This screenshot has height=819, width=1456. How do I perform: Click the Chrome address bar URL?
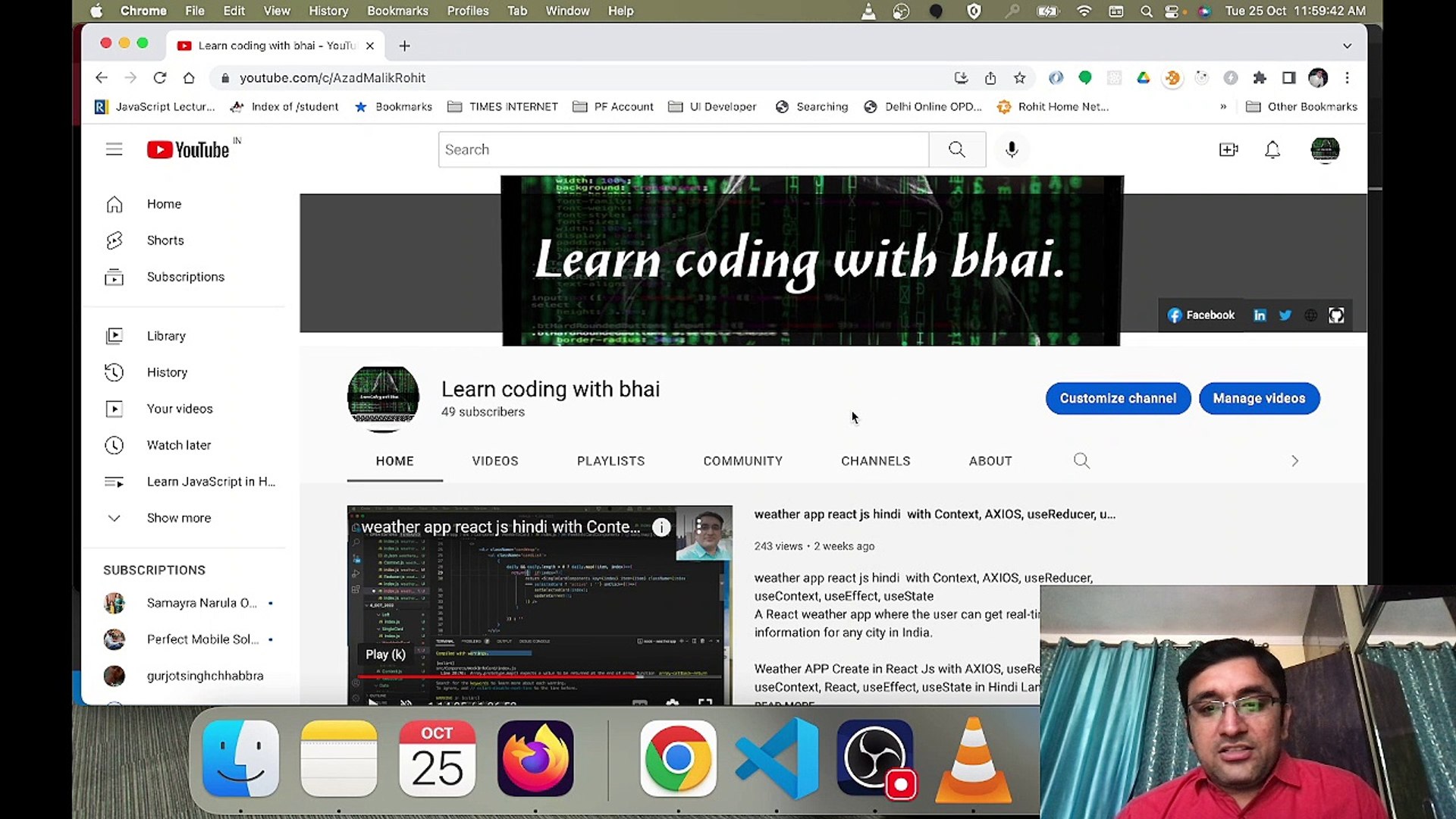click(x=332, y=77)
